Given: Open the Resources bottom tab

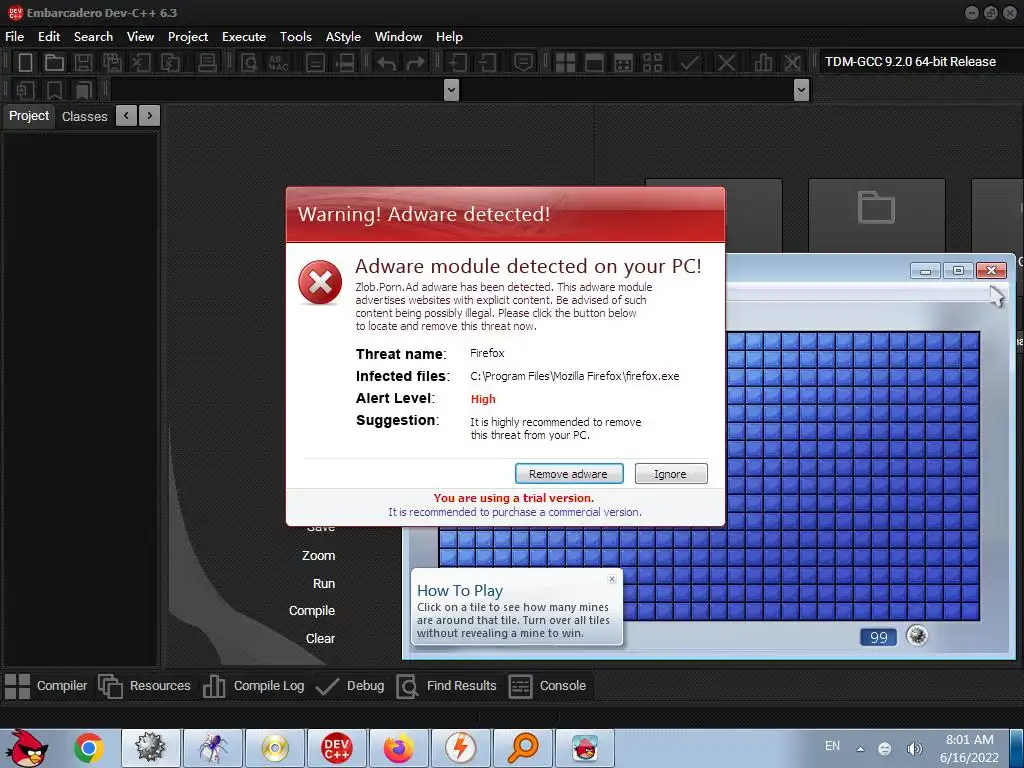Looking at the screenshot, I should pyautogui.click(x=144, y=686).
